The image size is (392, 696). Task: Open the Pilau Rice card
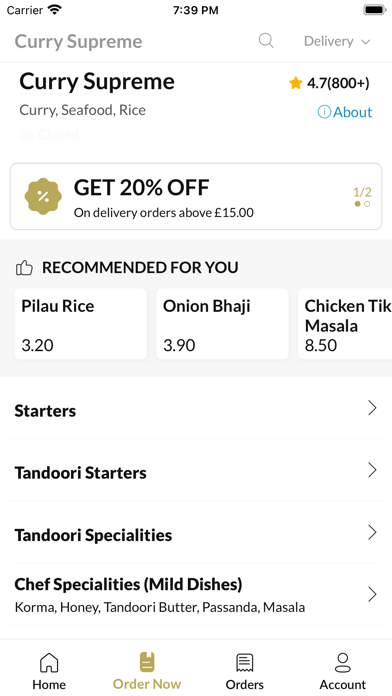pyautogui.click(x=81, y=324)
